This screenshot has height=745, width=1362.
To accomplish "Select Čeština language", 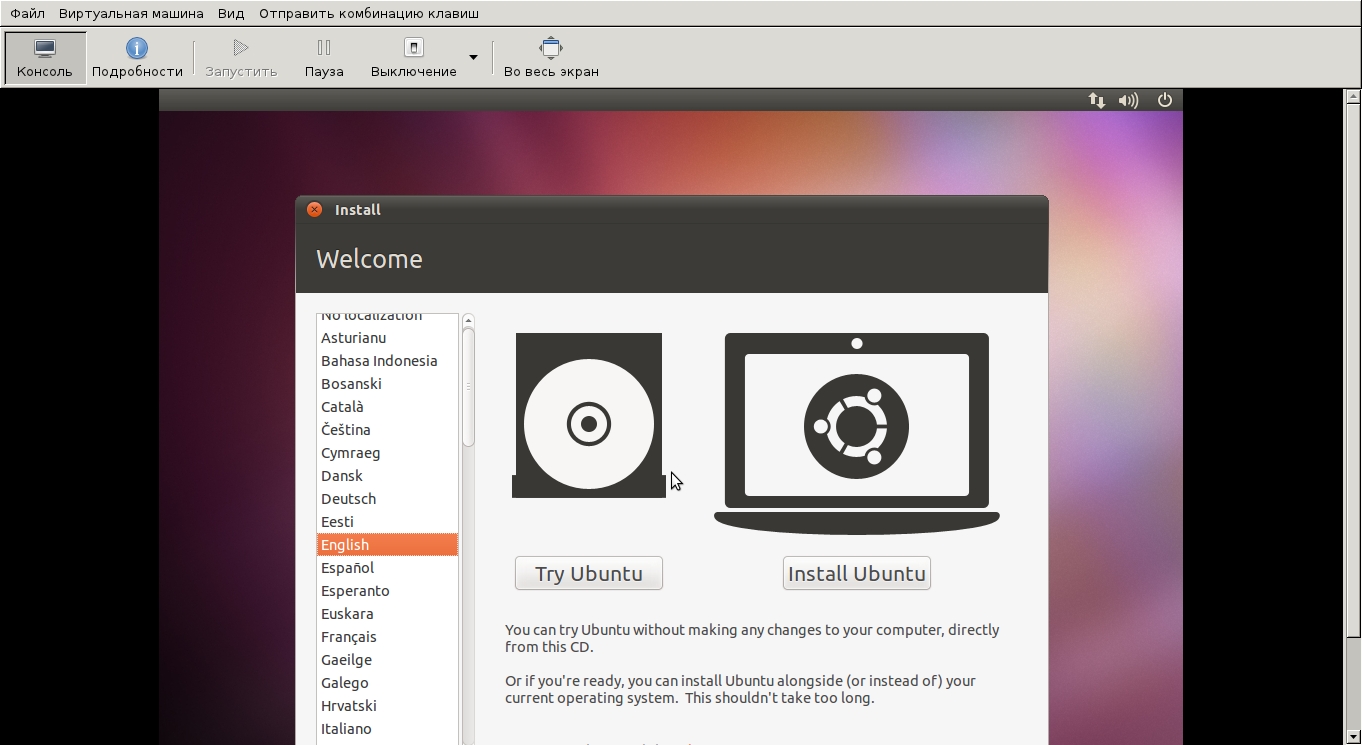I will click(x=387, y=430).
